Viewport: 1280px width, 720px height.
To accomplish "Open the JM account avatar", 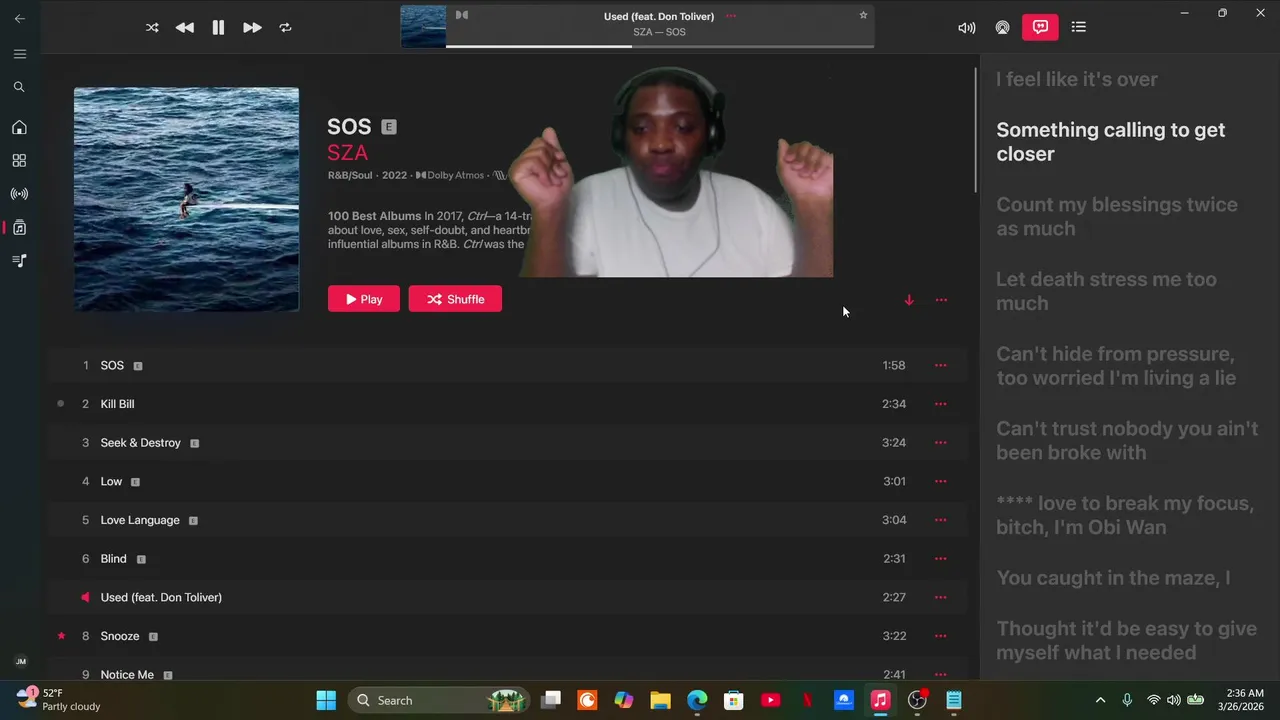I will (20, 661).
